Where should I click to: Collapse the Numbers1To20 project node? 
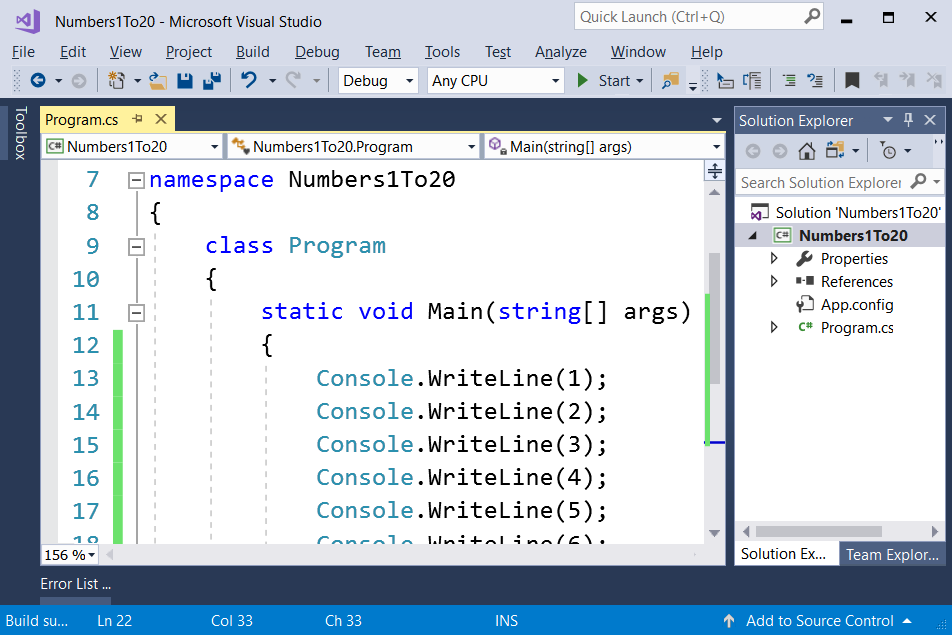click(x=753, y=236)
